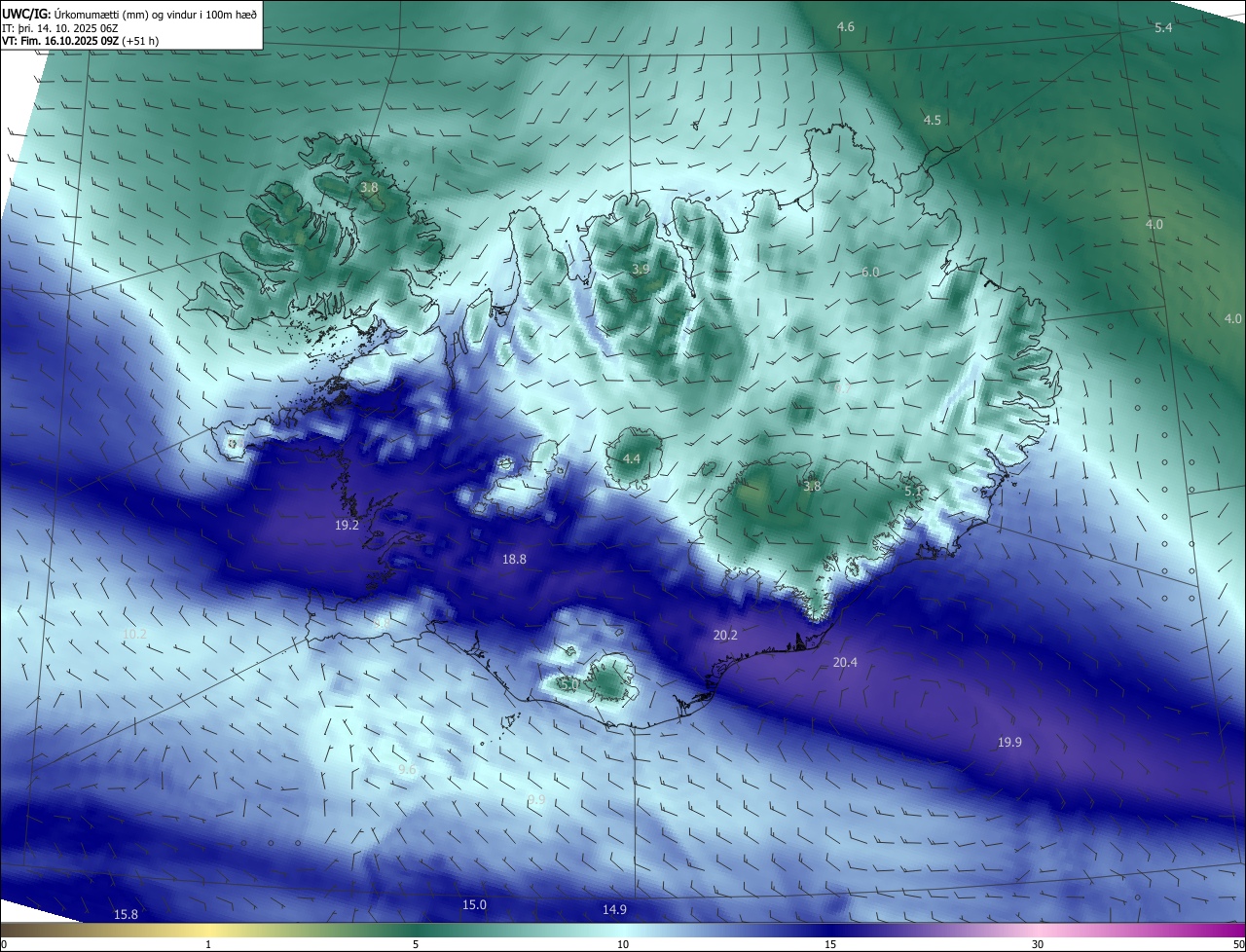Image resolution: width=1246 pixels, height=952 pixels.
Task: Click the 15.0 value label
Action: click(x=474, y=904)
